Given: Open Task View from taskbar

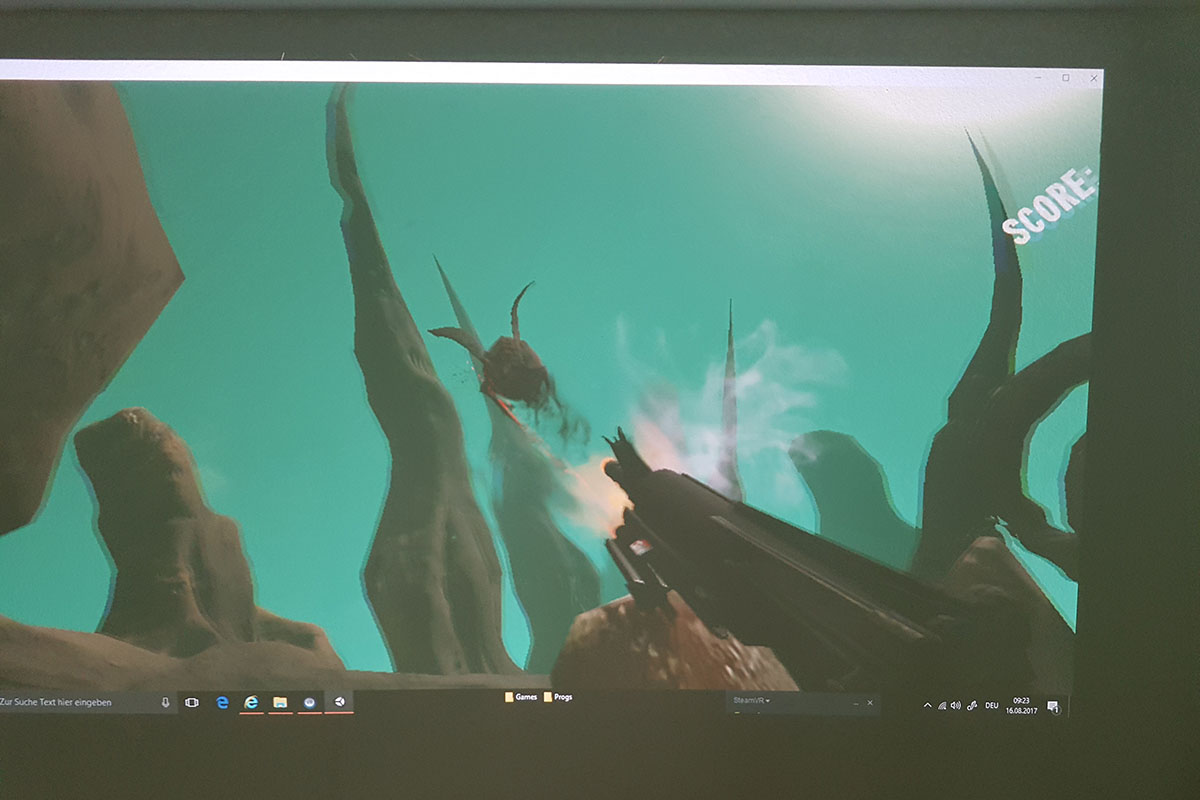Looking at the screenshot, I should coord(192,703).
